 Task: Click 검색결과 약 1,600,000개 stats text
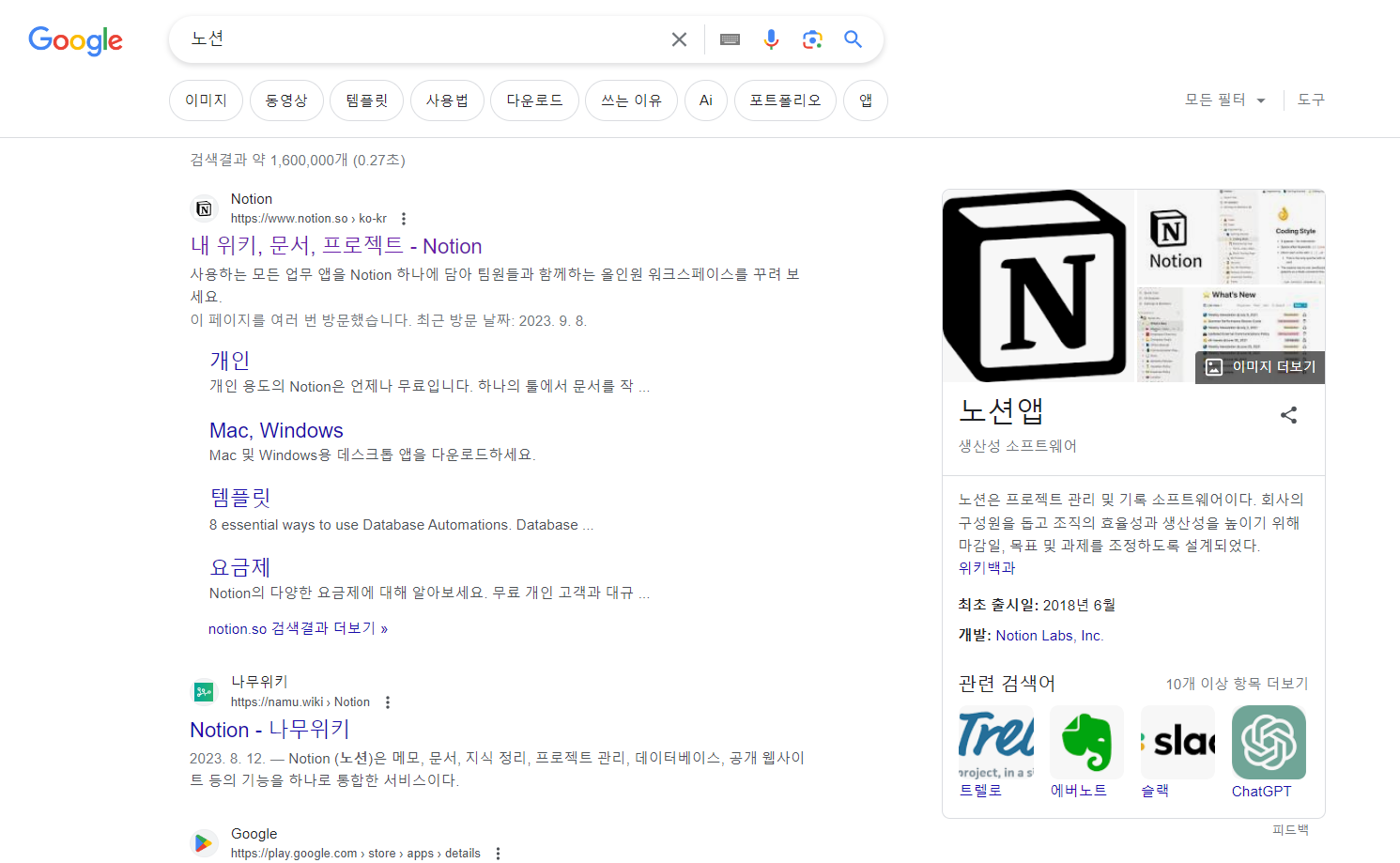298,161
